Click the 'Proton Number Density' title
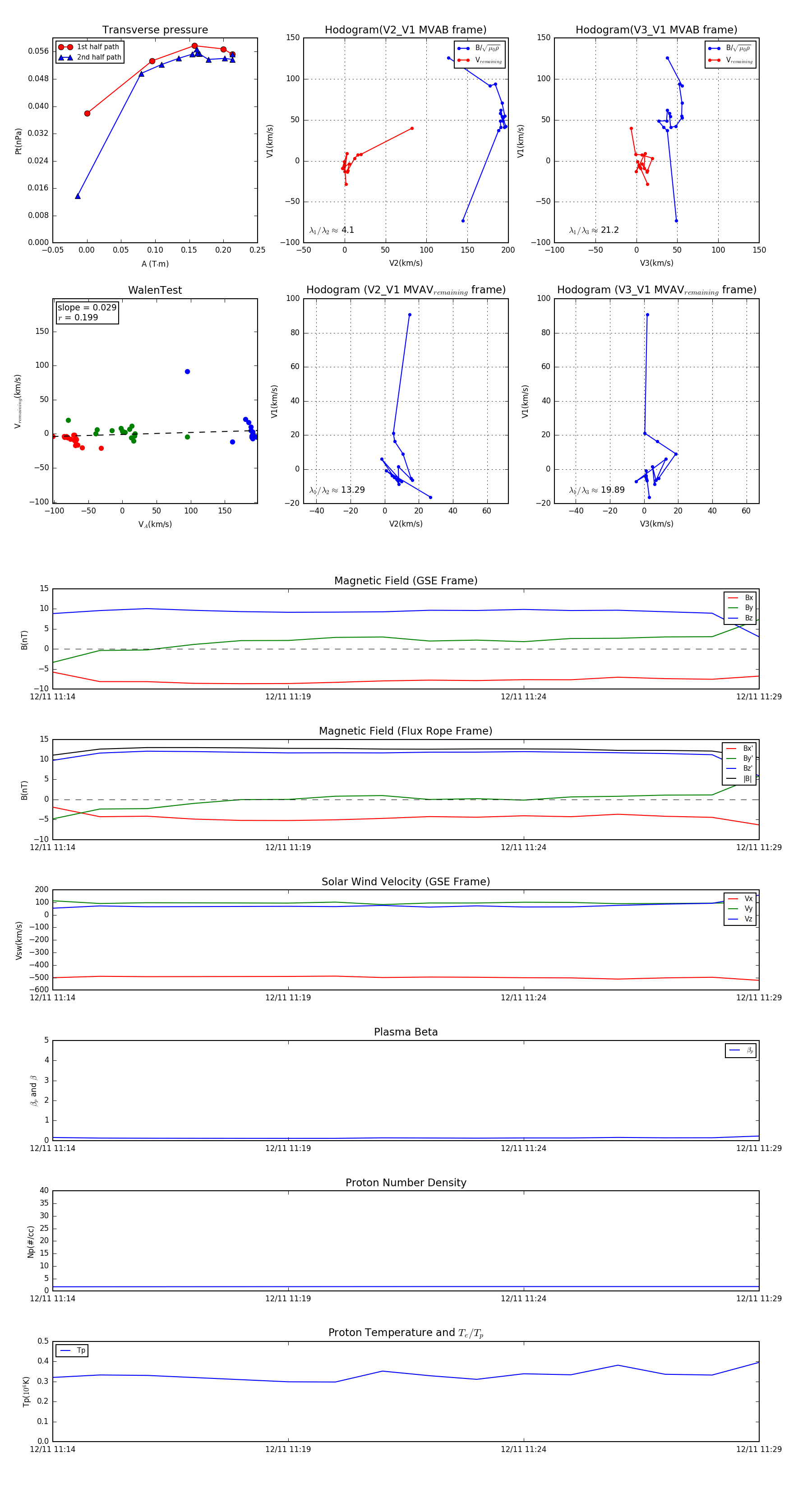This screenshot has width=812, height=1489. click(x=406, y=1183)
